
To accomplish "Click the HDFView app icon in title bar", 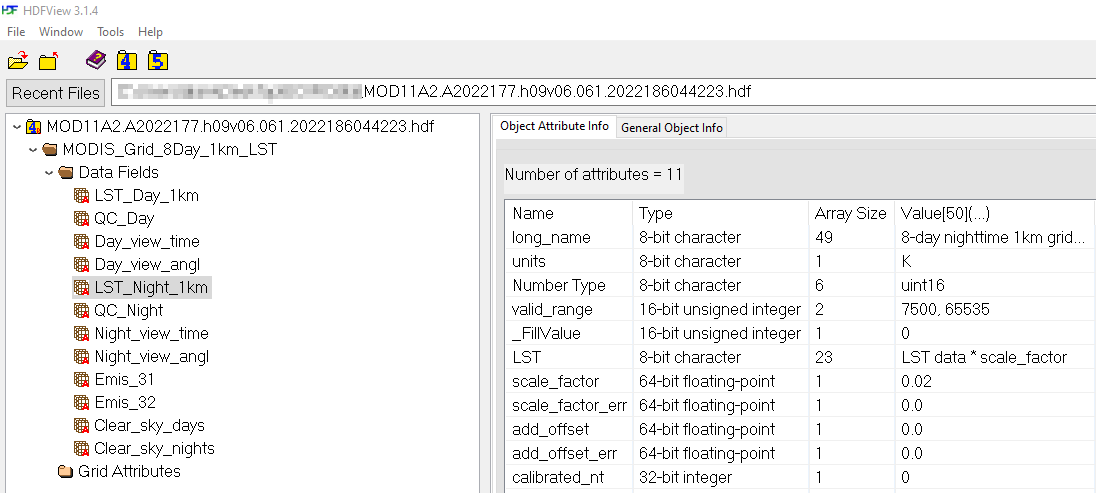I will (9, 10).
